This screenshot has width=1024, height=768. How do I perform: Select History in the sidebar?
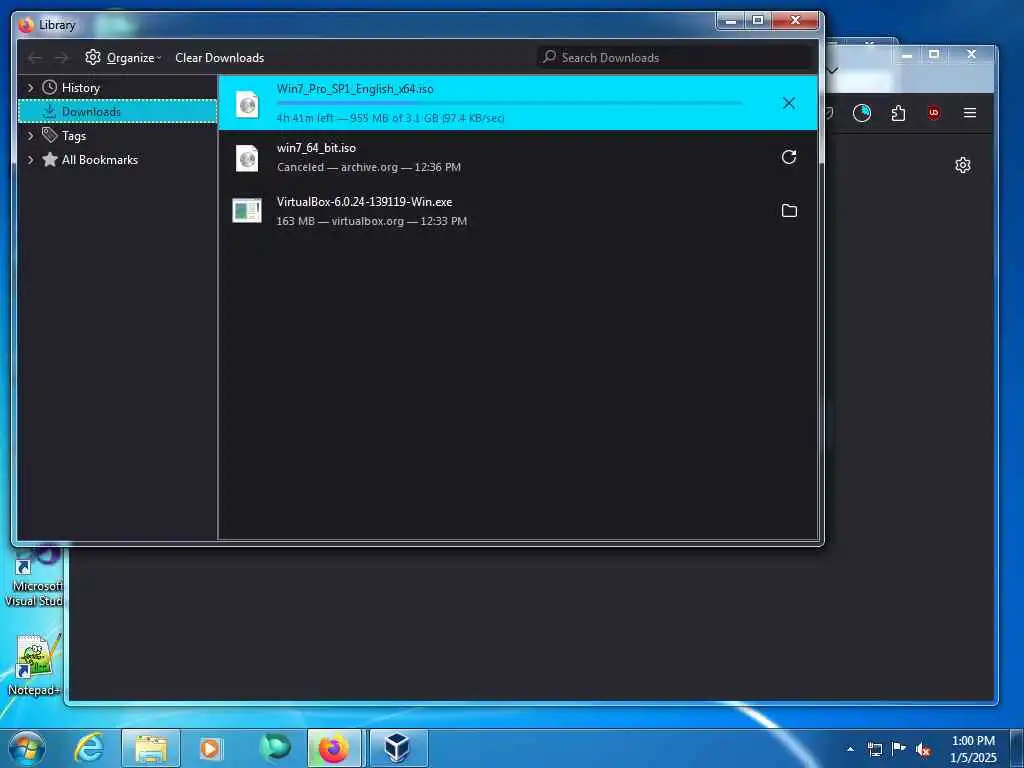(80, 88)
